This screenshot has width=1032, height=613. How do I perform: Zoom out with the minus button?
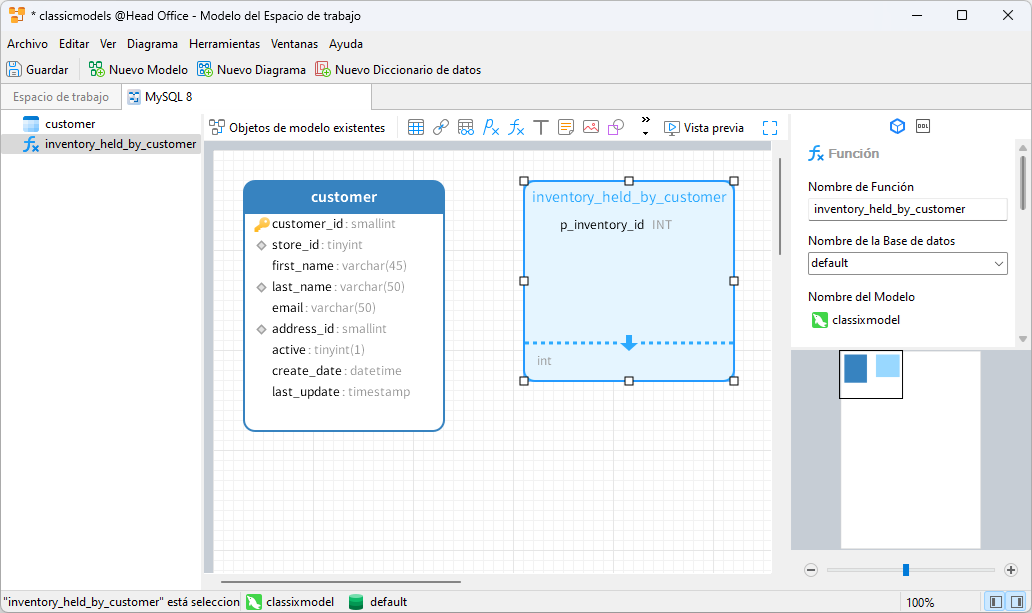(x=811, y=570)
